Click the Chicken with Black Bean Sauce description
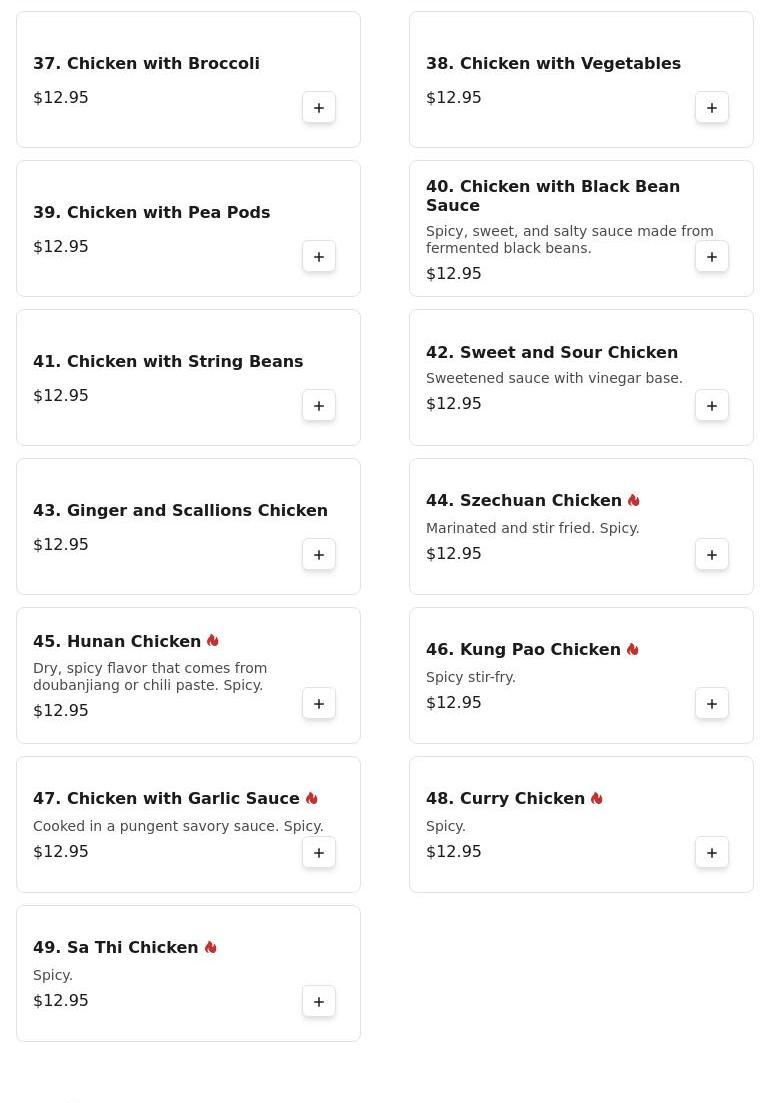Image resolution: width=770 pixels, height=1103 pixels. coord(569,240)
